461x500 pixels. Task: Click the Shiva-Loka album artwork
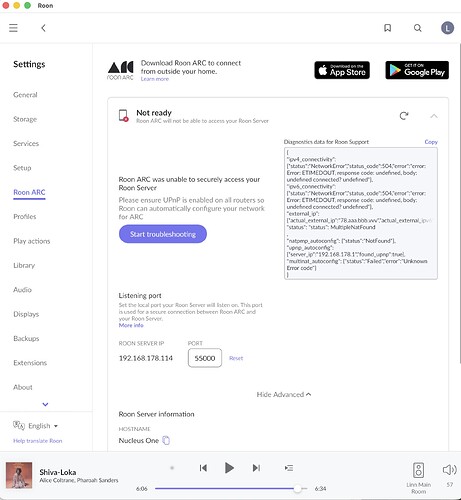tap(19, 475)
